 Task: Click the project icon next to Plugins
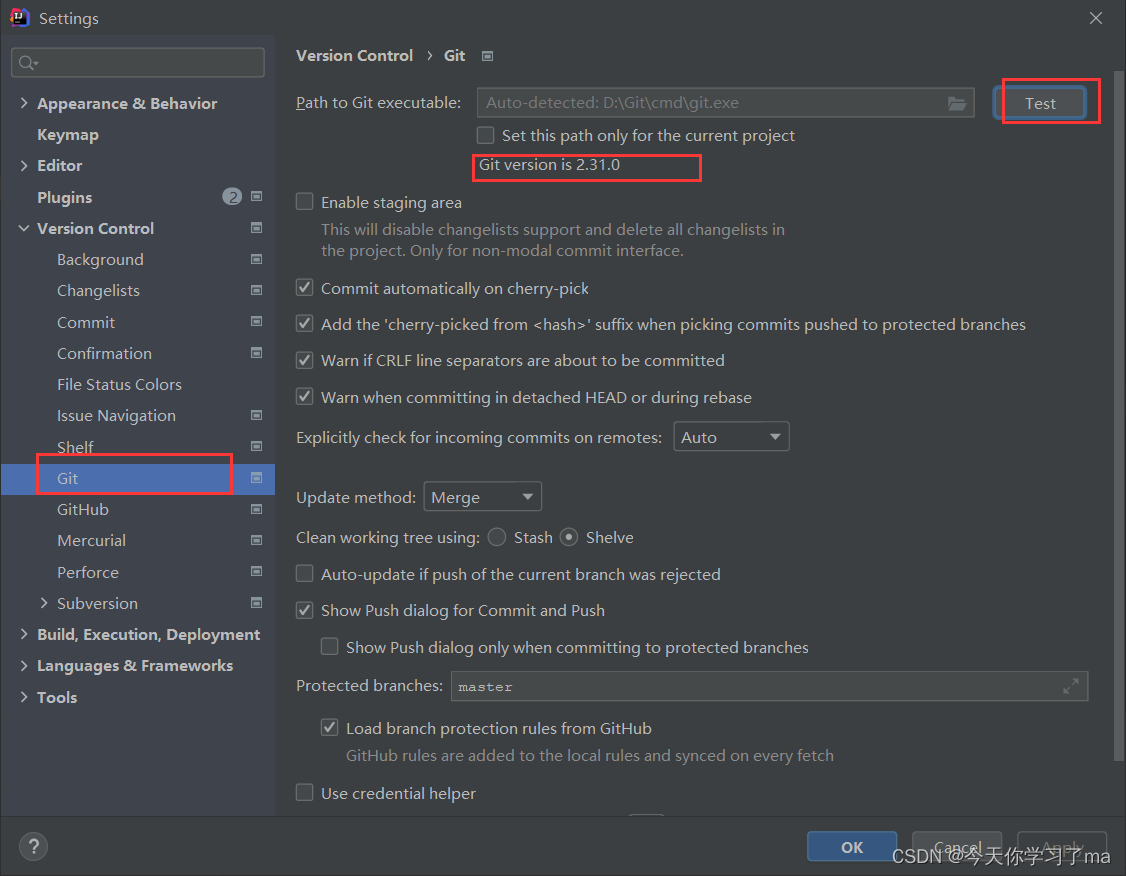click(256, 196)
